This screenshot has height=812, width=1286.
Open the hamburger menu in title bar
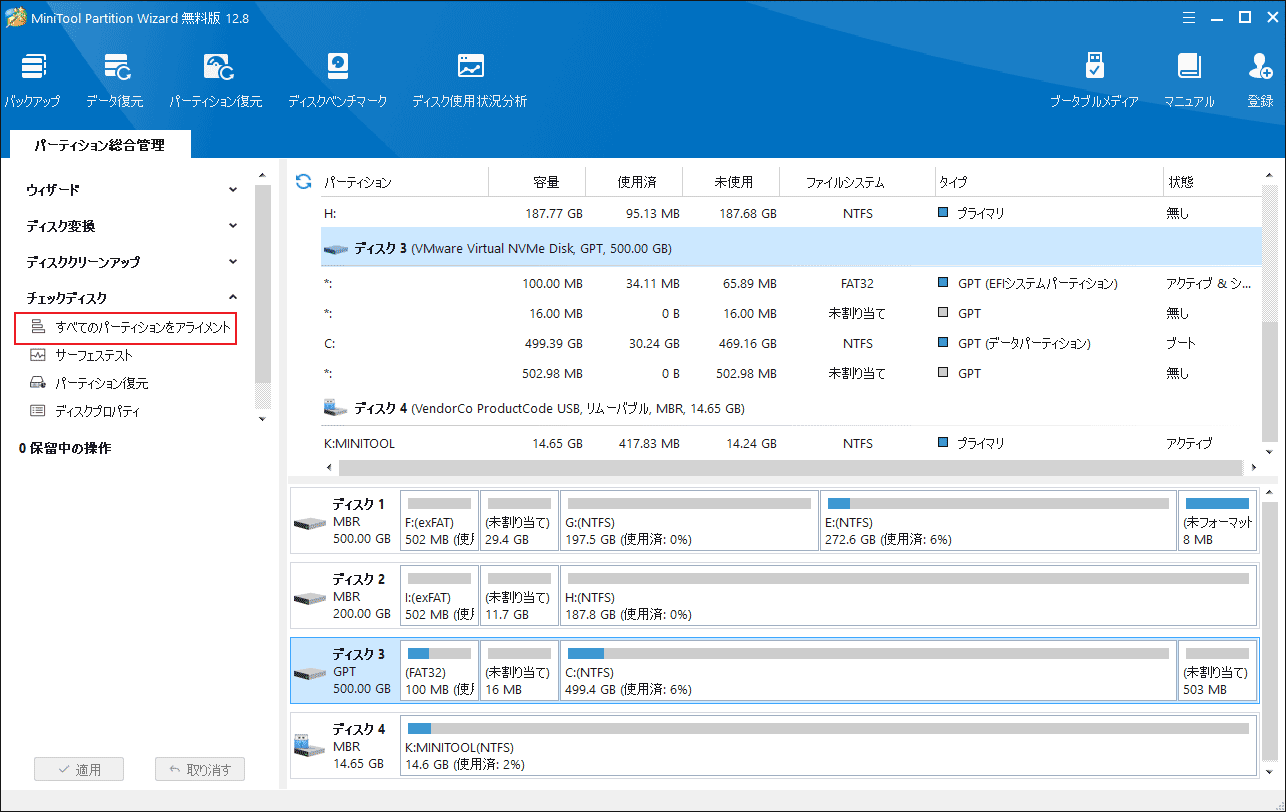pyautogui.click(x=1188, y=17)
